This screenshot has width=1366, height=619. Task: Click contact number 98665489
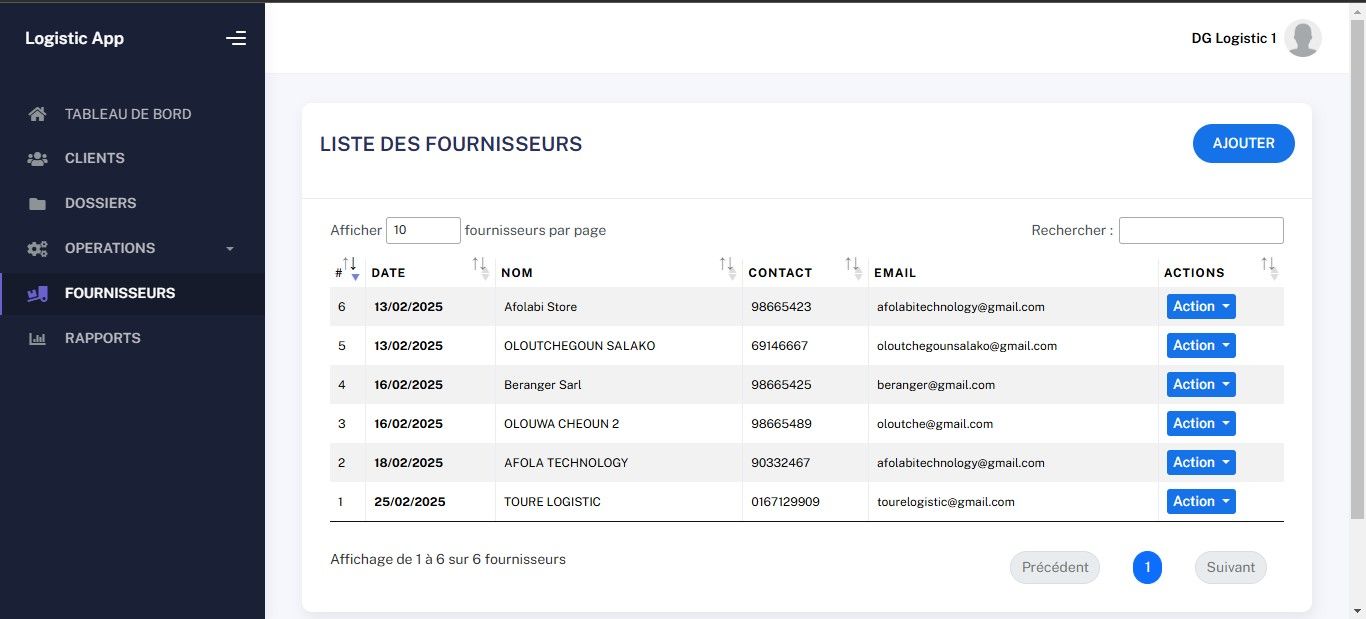[x=781, y=424]
